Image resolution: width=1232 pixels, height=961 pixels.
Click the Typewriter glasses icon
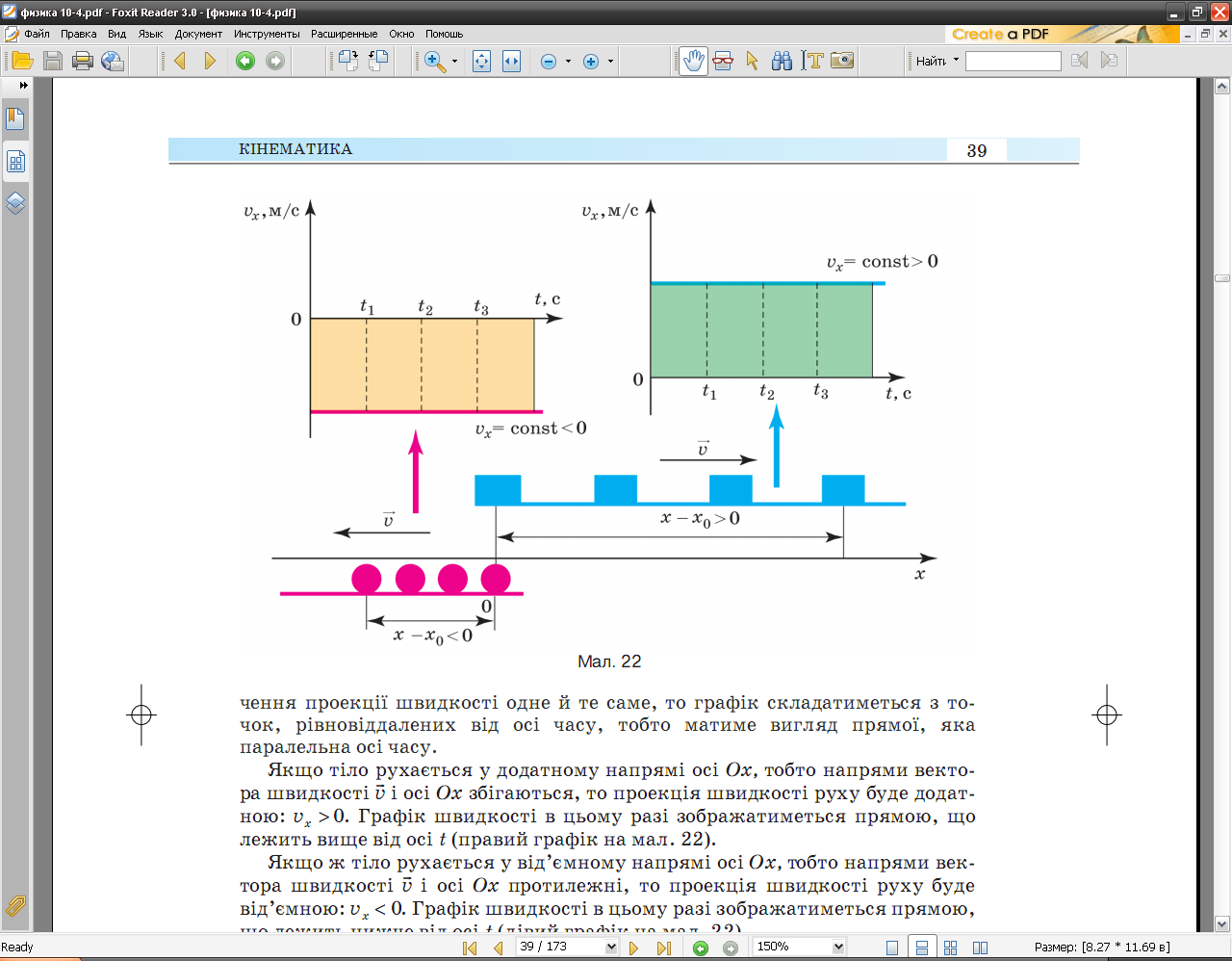[723, 61]
